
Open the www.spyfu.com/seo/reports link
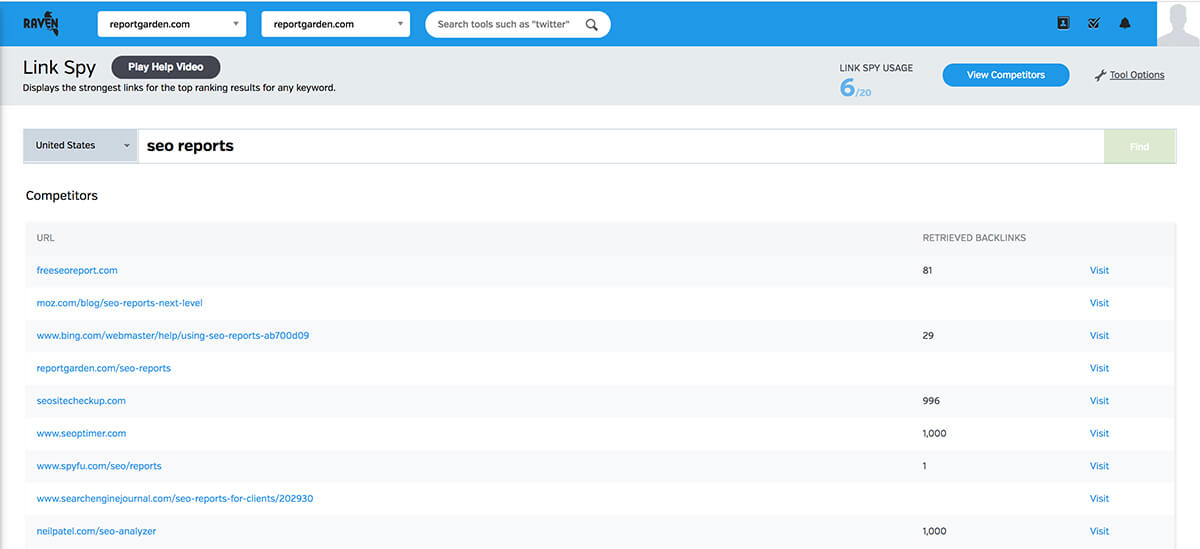[99, 466]
